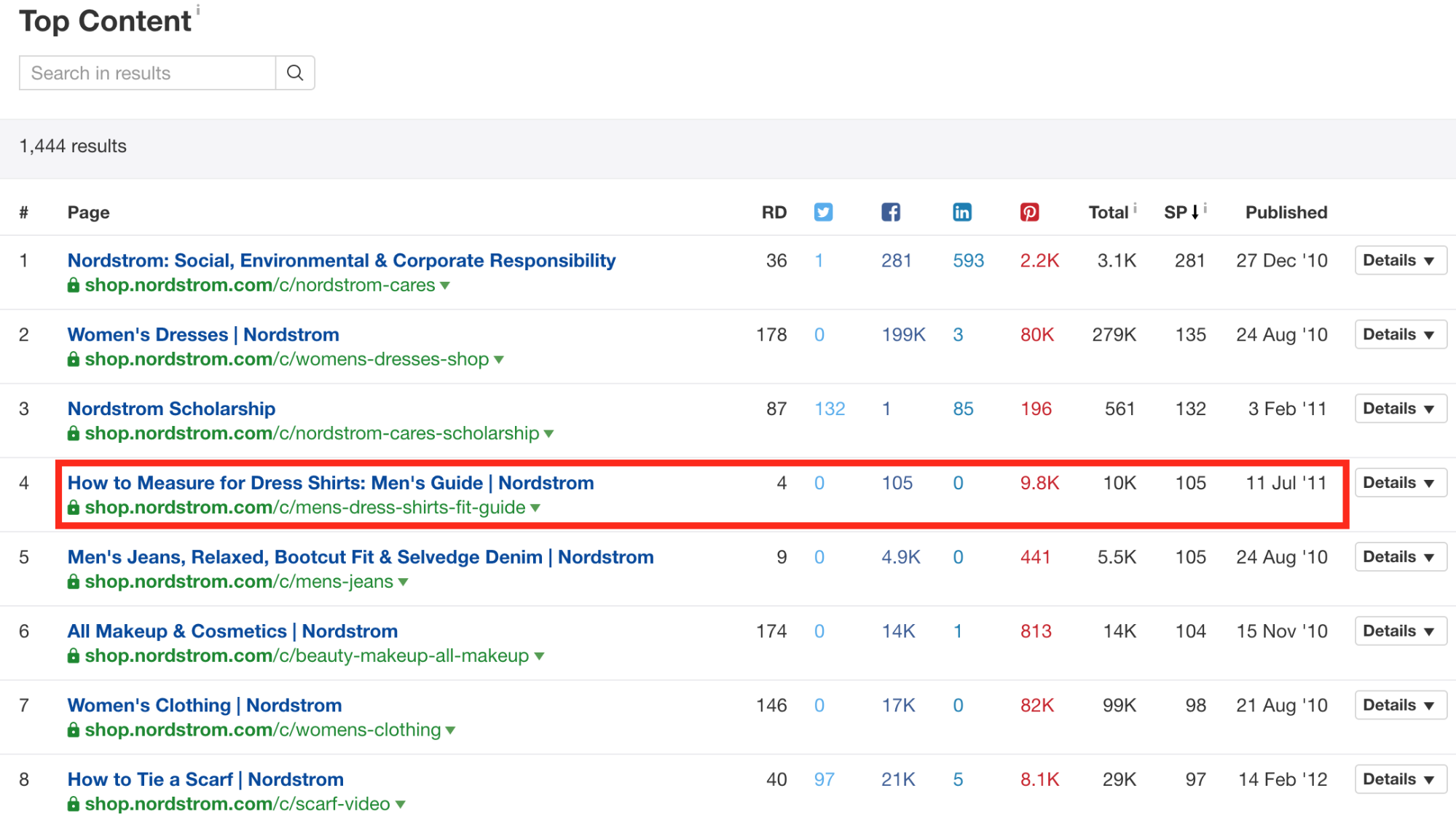Open the Nordstrom Scholarship page link

pos(171,409)
